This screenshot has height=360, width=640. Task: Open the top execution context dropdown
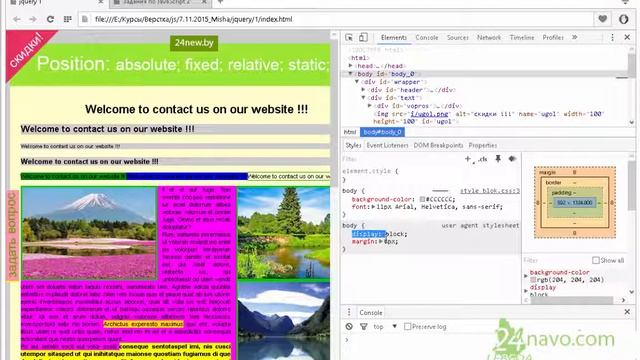[385, 327]
